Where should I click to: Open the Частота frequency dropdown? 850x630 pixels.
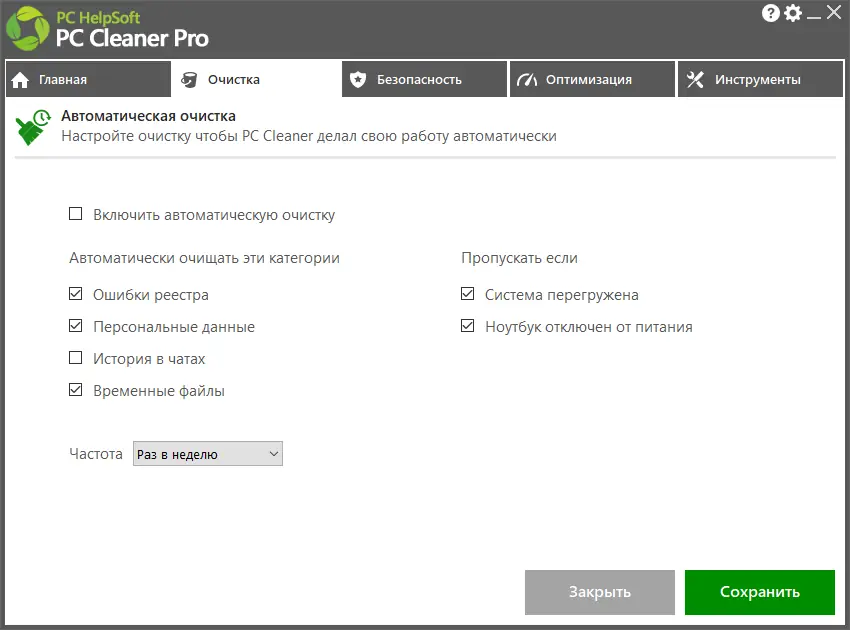(208, 454)
